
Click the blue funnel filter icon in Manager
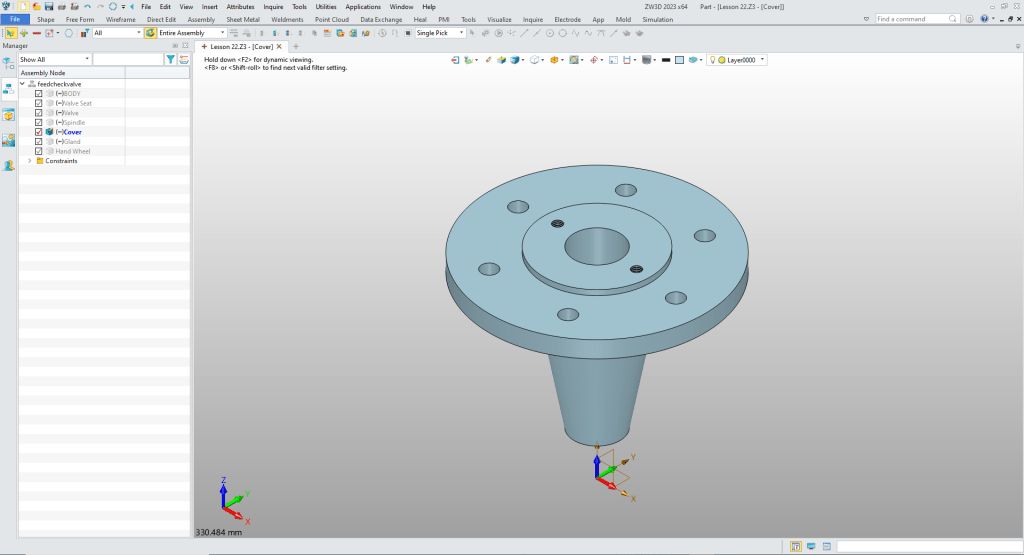[171, 60]
